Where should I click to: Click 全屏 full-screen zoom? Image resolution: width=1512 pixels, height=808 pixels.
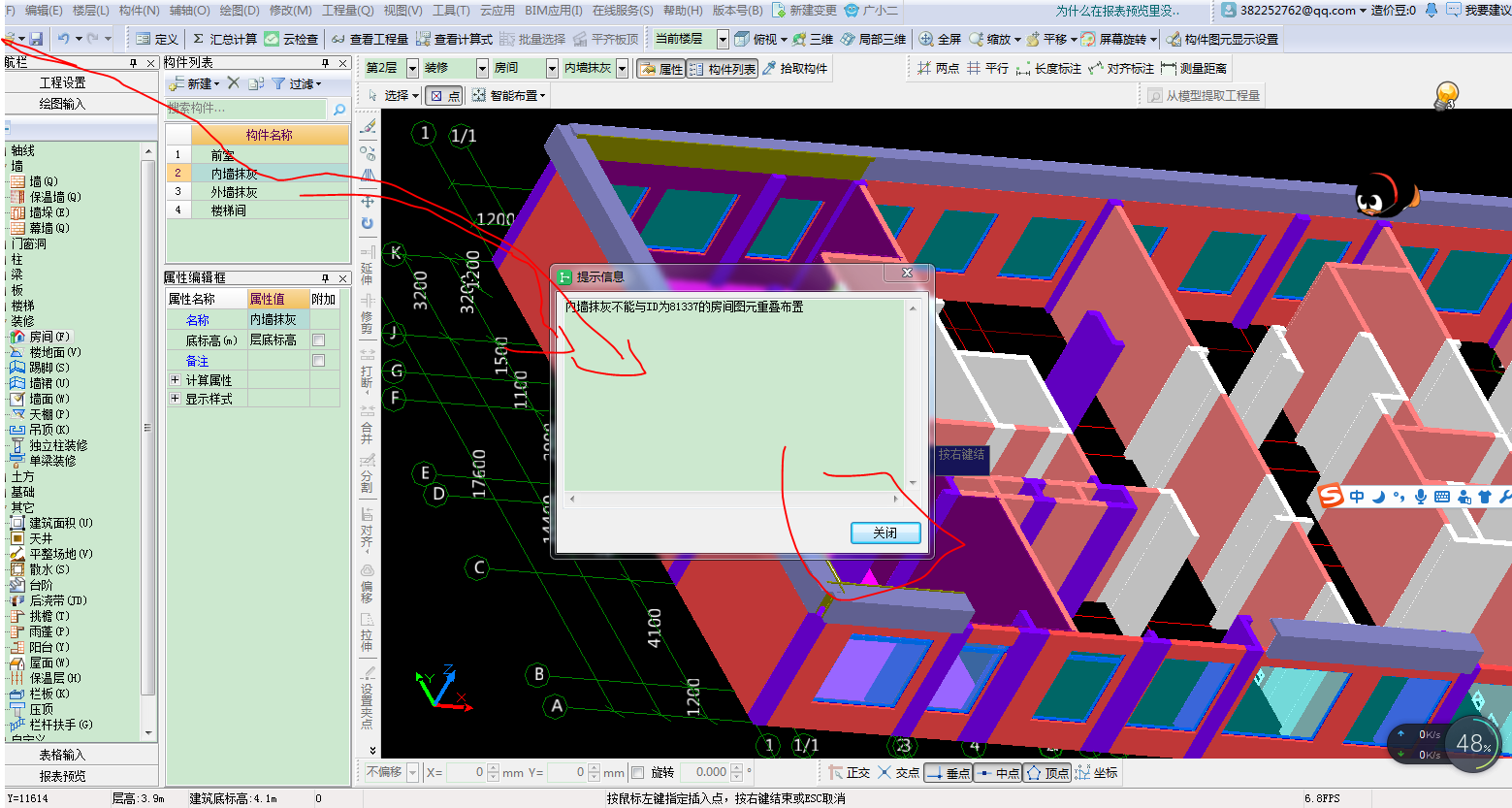coord(940,39)
